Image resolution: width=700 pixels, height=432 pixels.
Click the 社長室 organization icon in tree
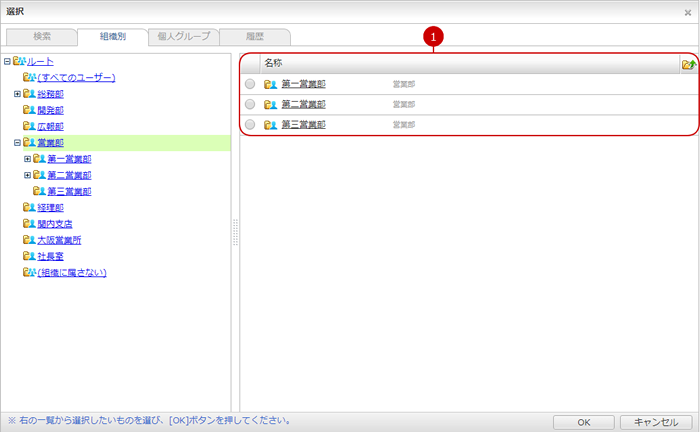click(x=29, y=256)
